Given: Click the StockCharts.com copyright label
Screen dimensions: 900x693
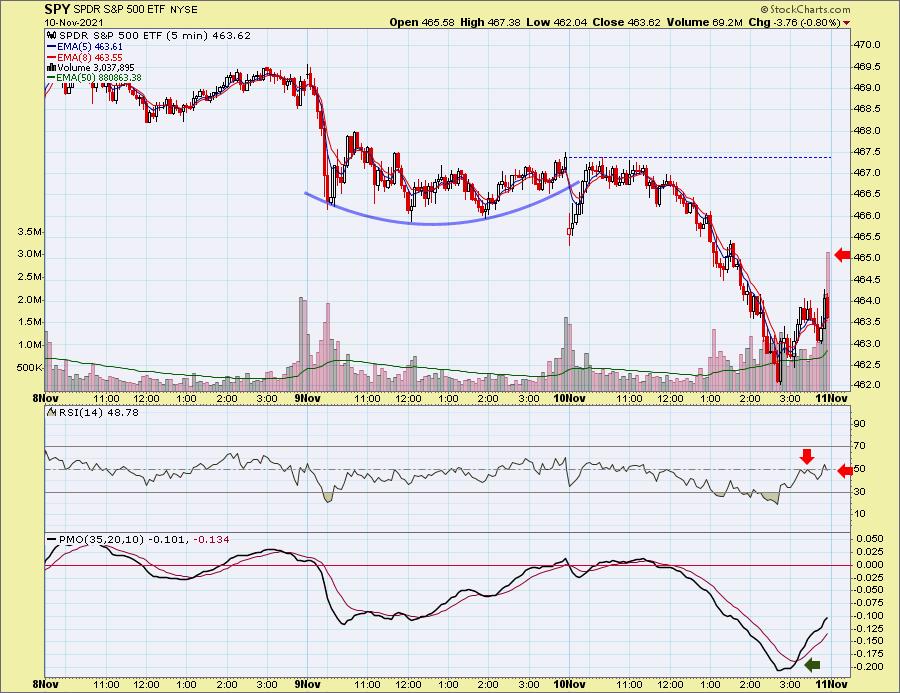Looking at the screenshot, I should point(805,9).
